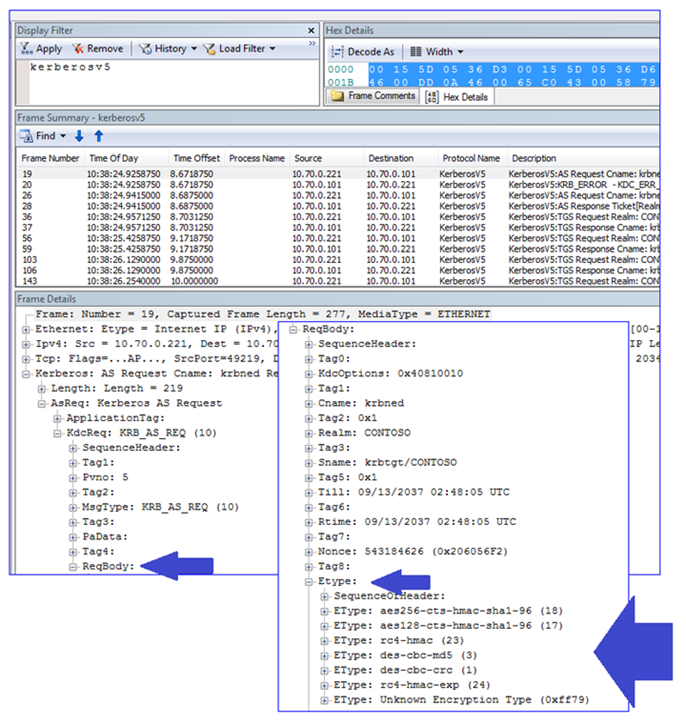Find next frame with down arrow

tap(79, 136)
